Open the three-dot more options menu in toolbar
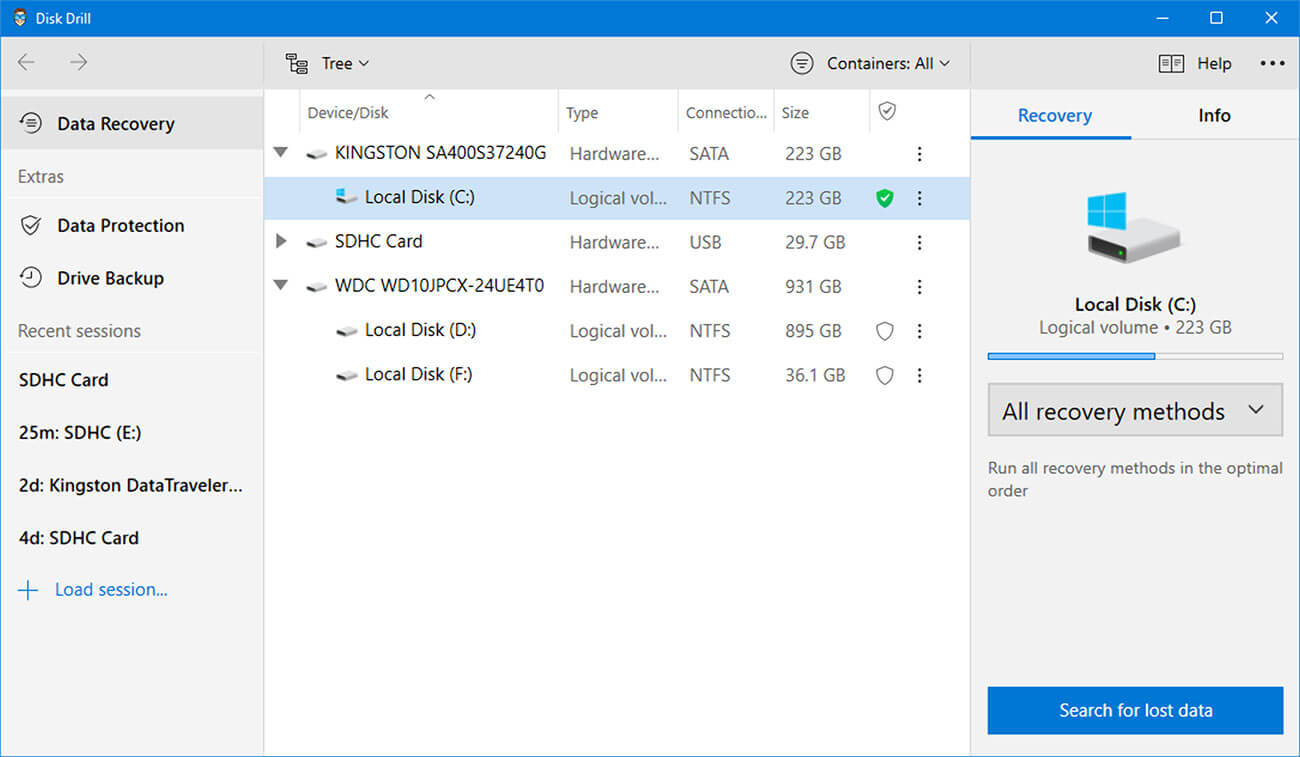This screenshot has height=757, width=1300. 1272,63
